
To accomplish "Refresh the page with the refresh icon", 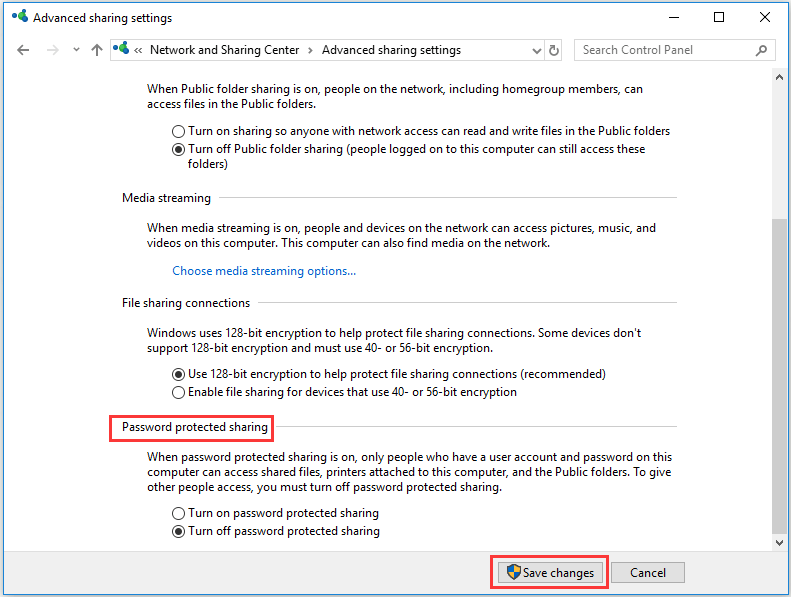I will coord(554,50).
